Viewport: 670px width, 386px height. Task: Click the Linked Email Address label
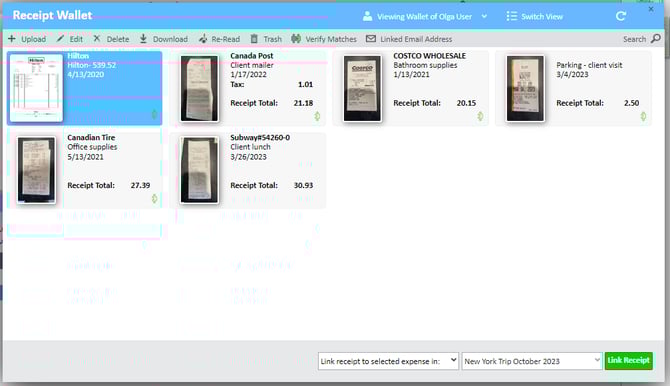click(416, 39)
